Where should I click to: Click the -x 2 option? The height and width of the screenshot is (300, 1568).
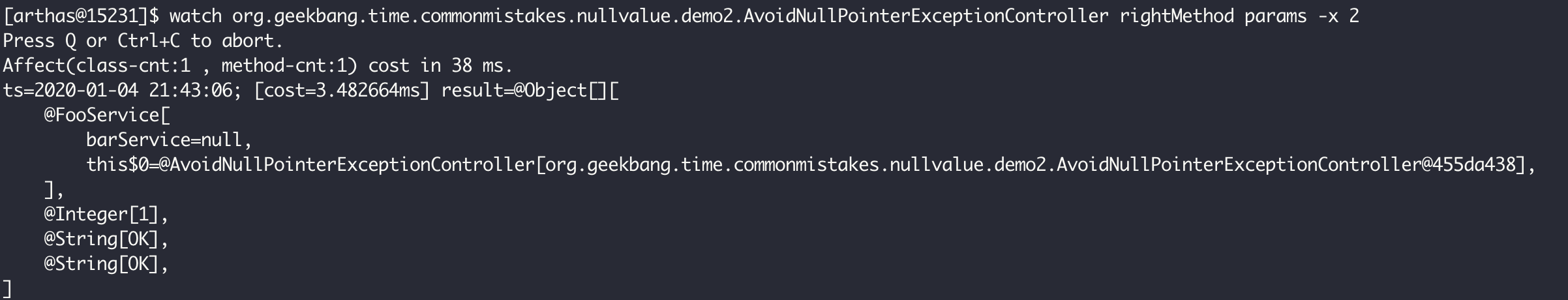1338,16
